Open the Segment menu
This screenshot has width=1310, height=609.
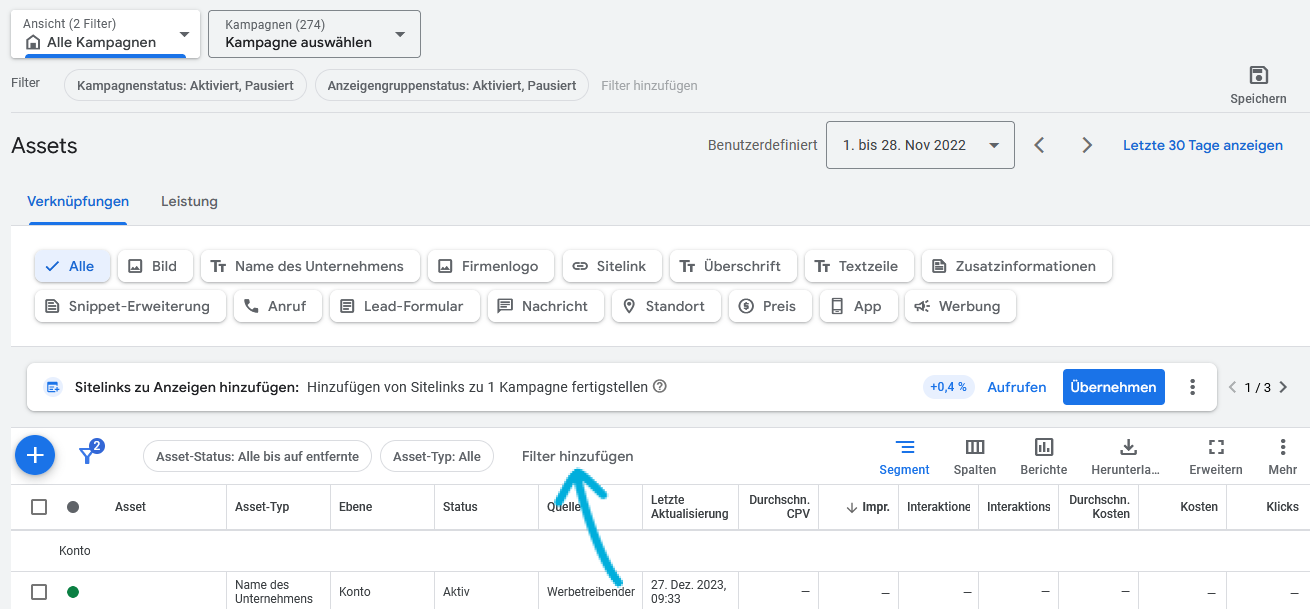pos(904,457)
